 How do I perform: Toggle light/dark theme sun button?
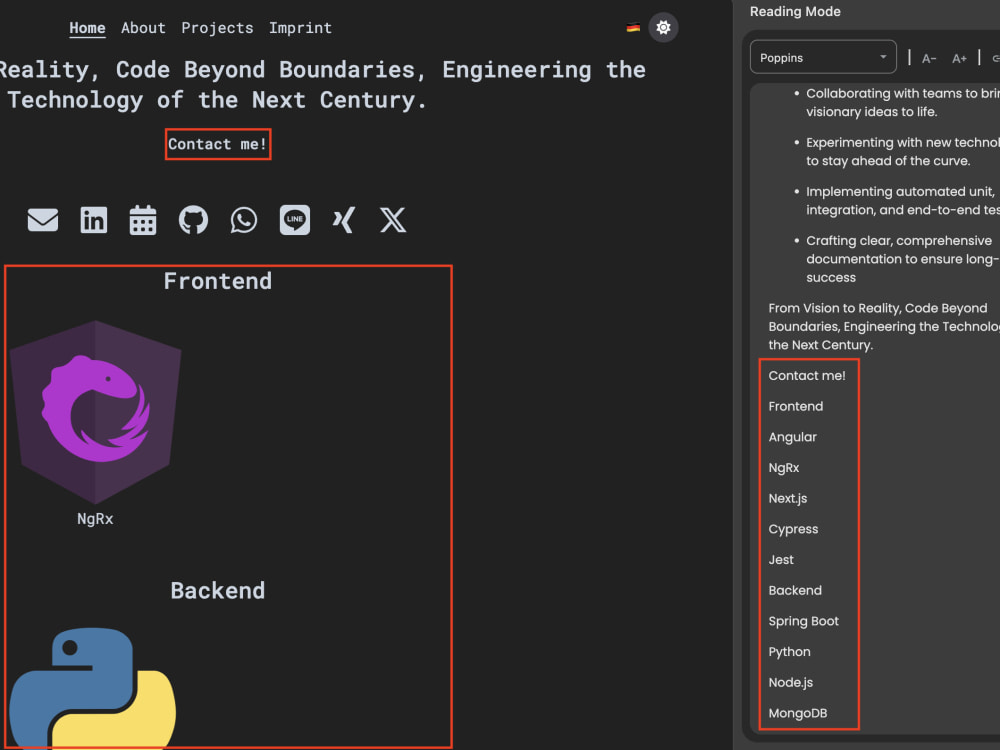click(663, 27)
